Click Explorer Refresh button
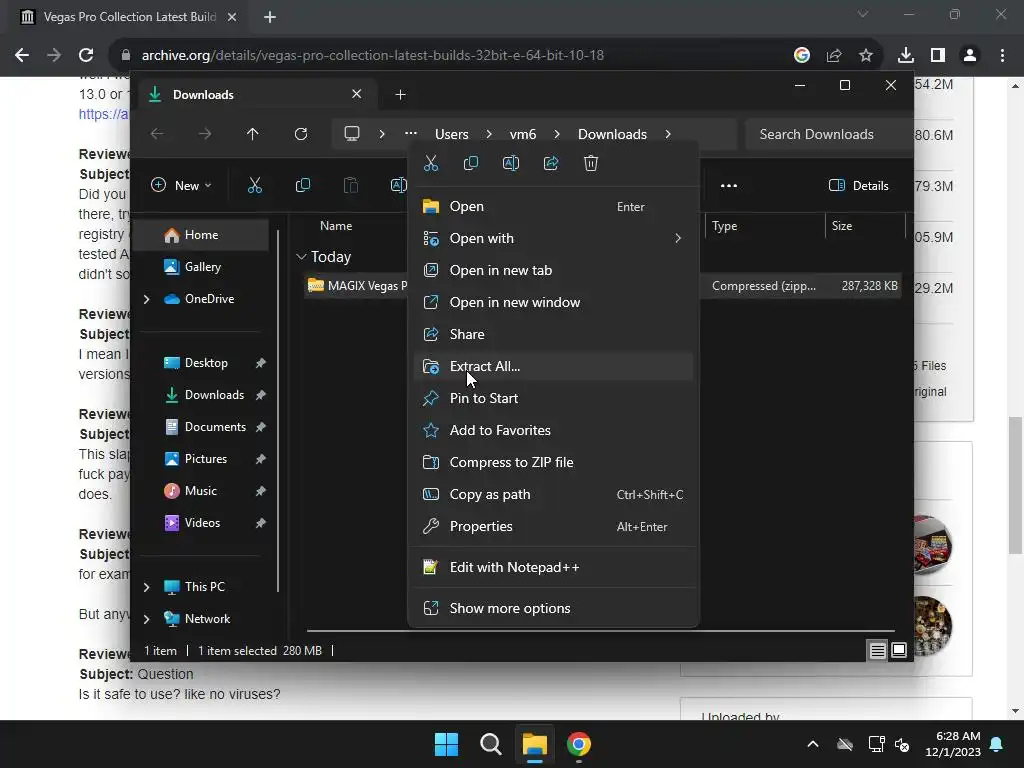Screen dimensions: 1024x768 [x=300, y=134]
